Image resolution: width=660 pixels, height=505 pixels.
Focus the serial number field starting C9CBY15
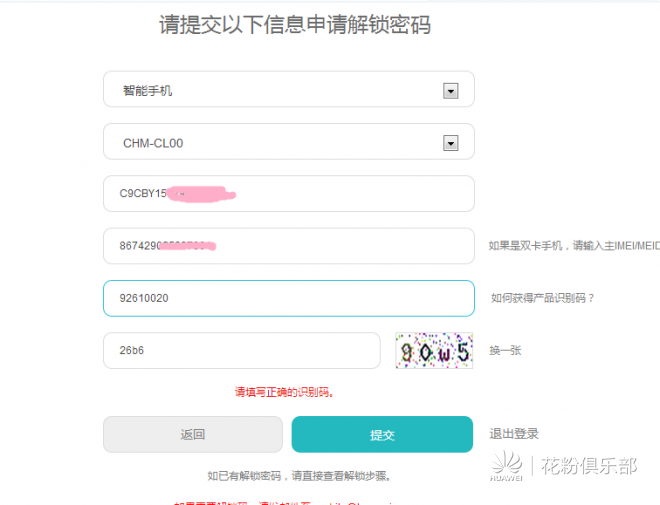[289, 194]
